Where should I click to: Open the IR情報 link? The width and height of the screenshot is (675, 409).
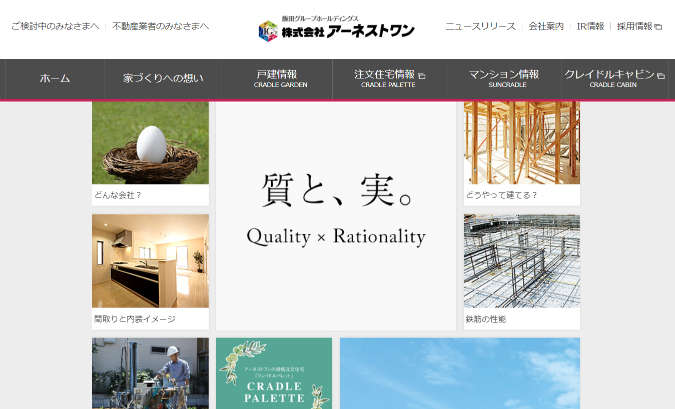pos(590,26)
